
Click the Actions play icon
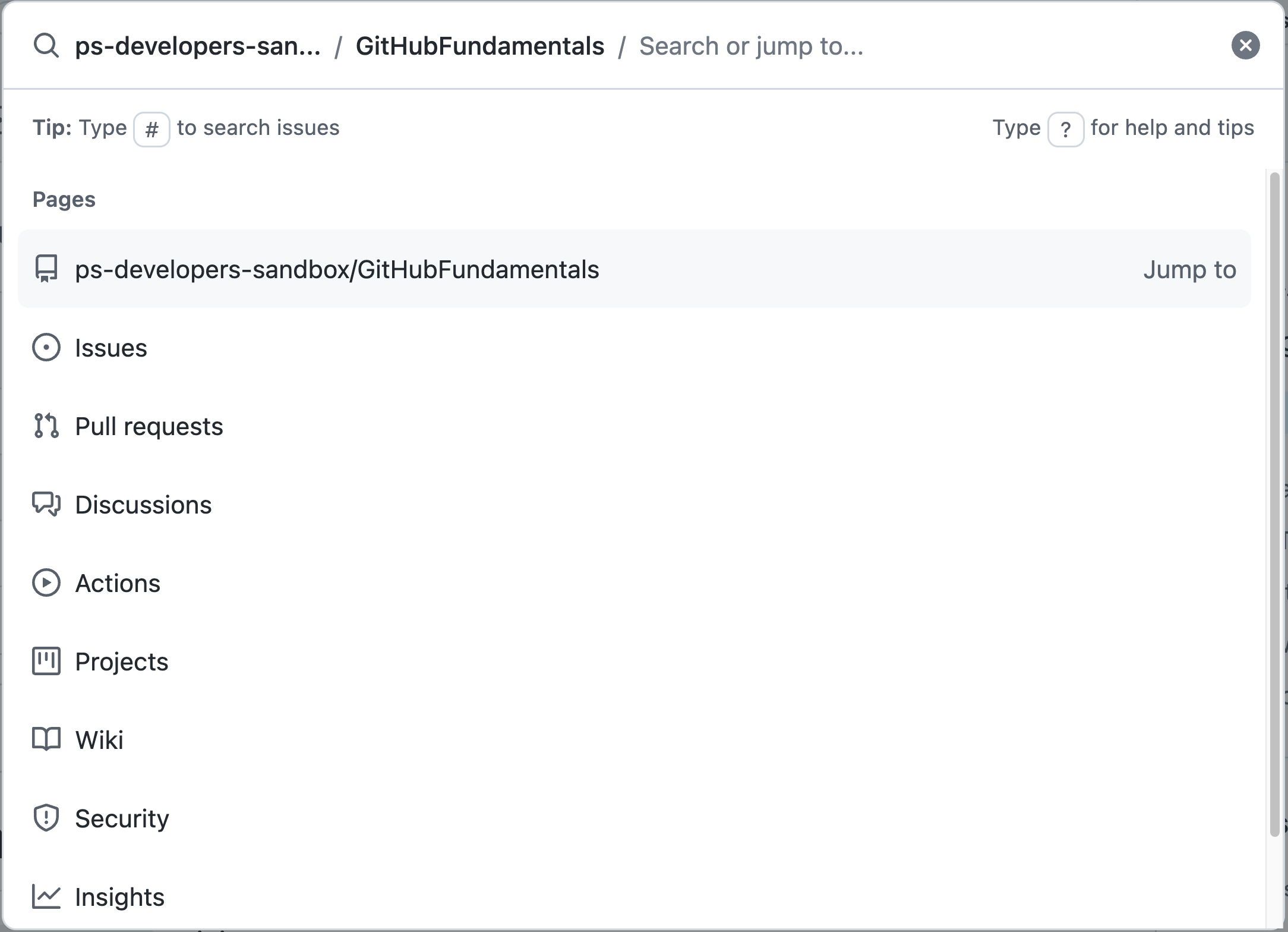pos(46,582)
